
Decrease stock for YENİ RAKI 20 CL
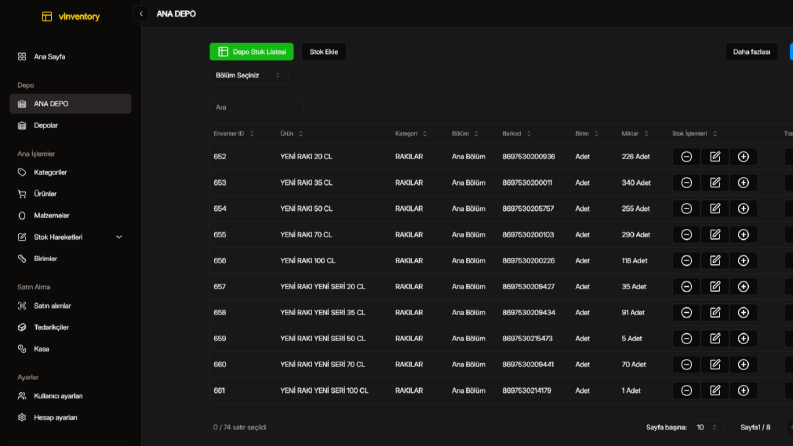click(x=686, y=157)
